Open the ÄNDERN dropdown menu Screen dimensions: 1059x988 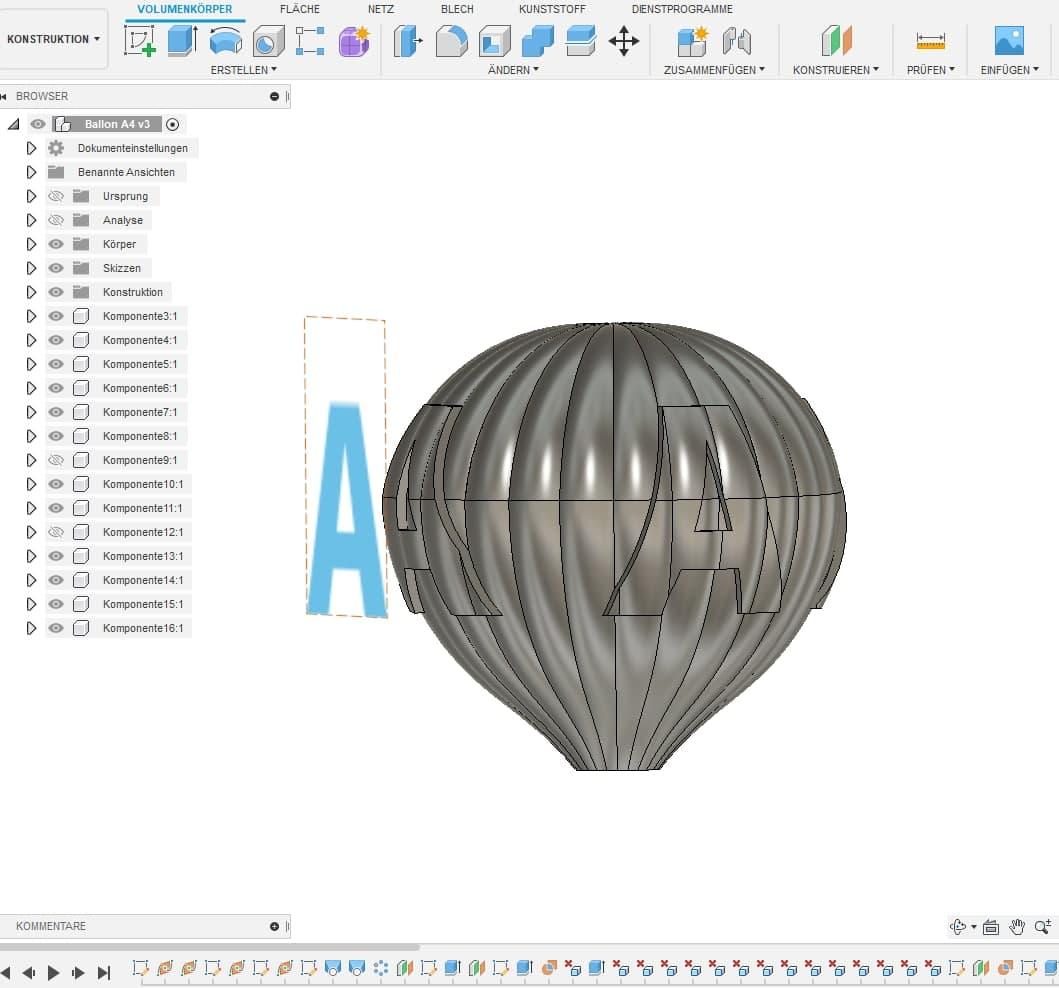[513, 70]
